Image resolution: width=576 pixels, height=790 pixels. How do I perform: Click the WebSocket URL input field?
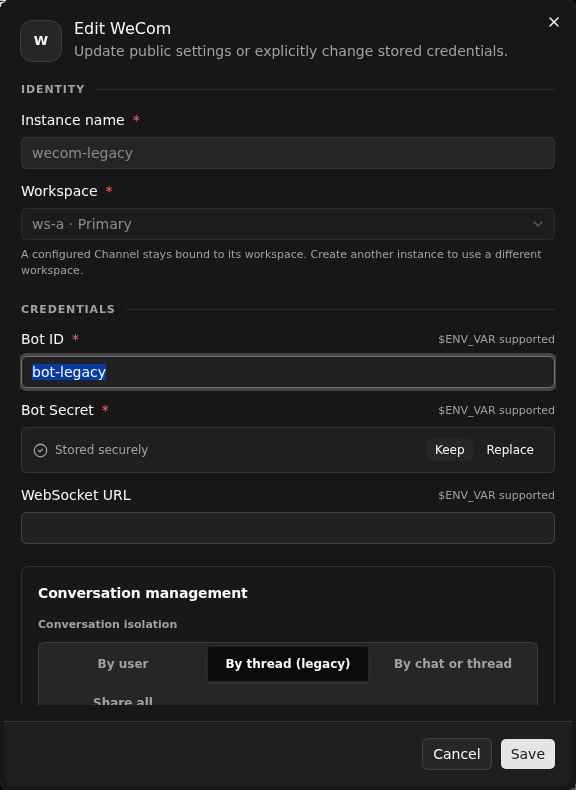(288, 528)
